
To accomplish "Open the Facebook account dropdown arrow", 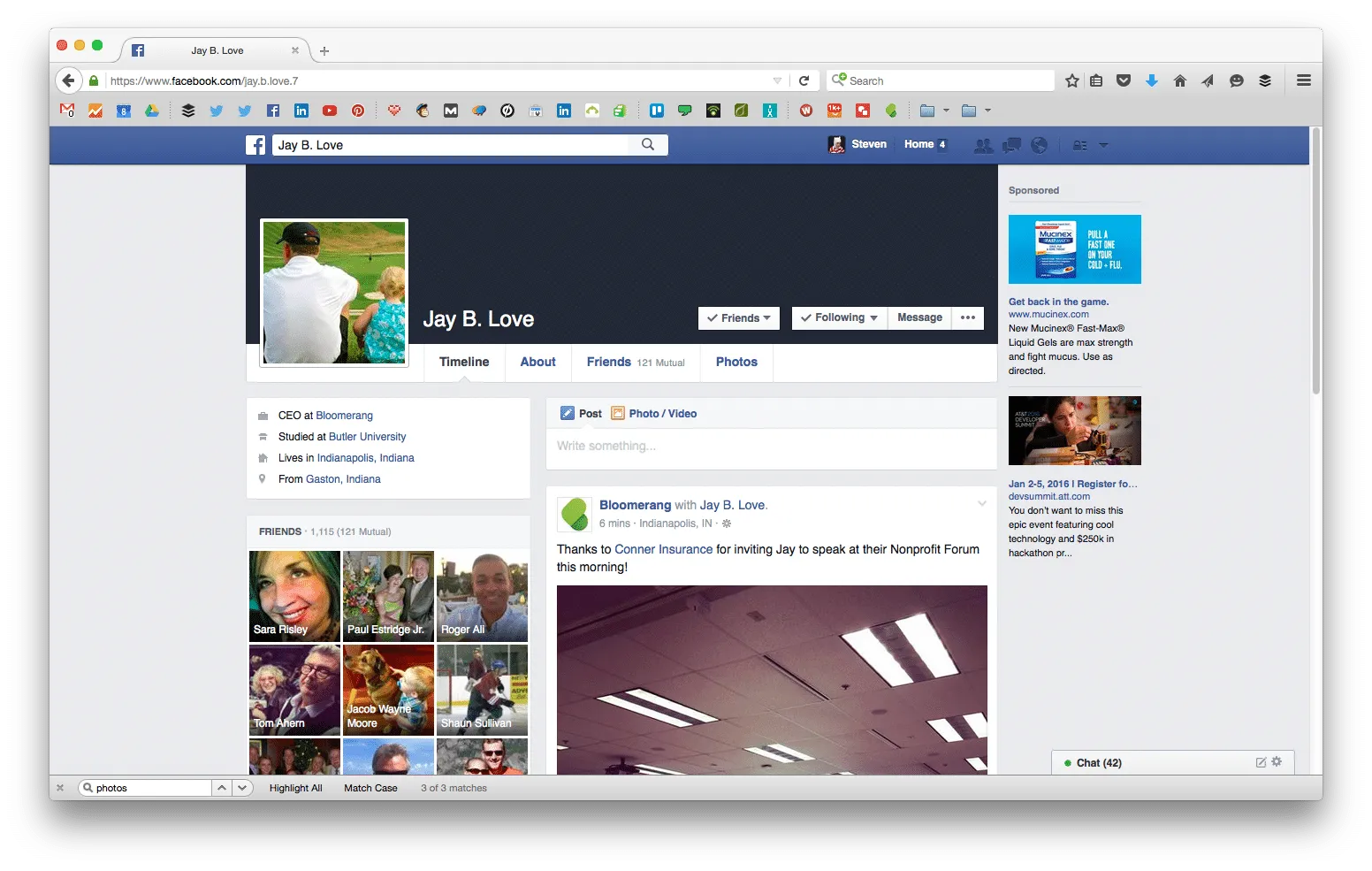I will pos(1103,145).
